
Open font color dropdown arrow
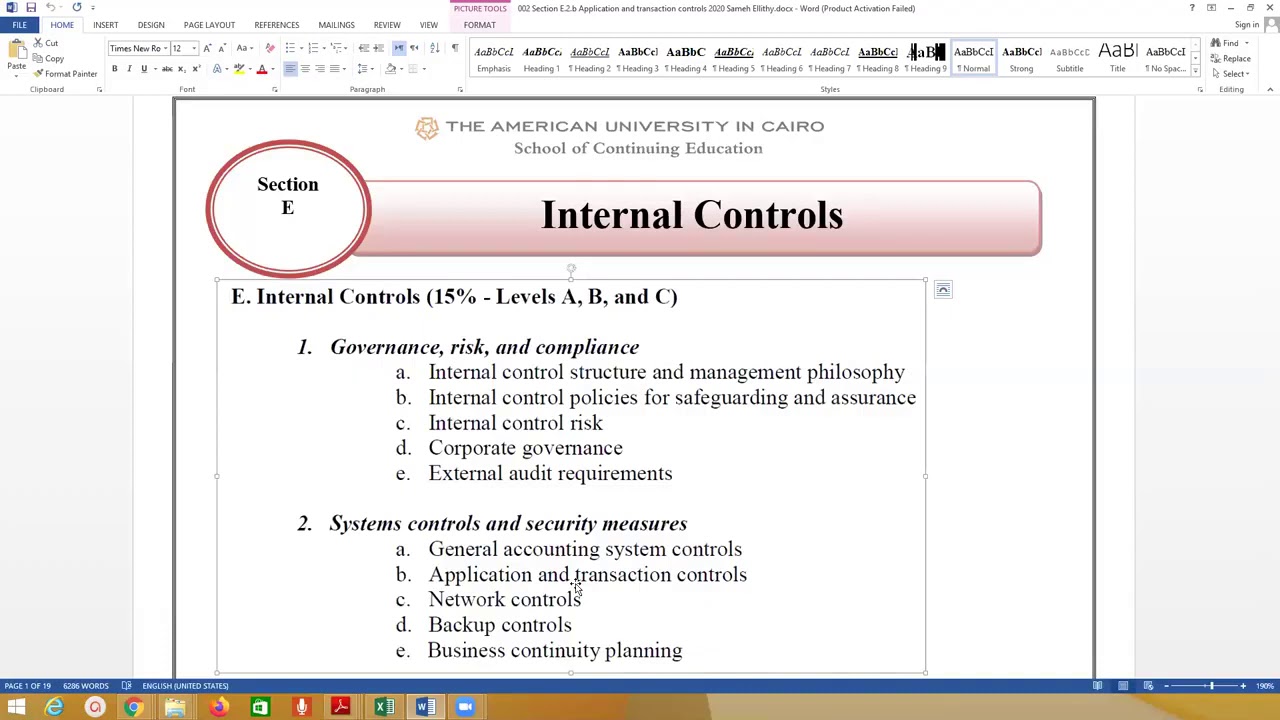(273, 69)
